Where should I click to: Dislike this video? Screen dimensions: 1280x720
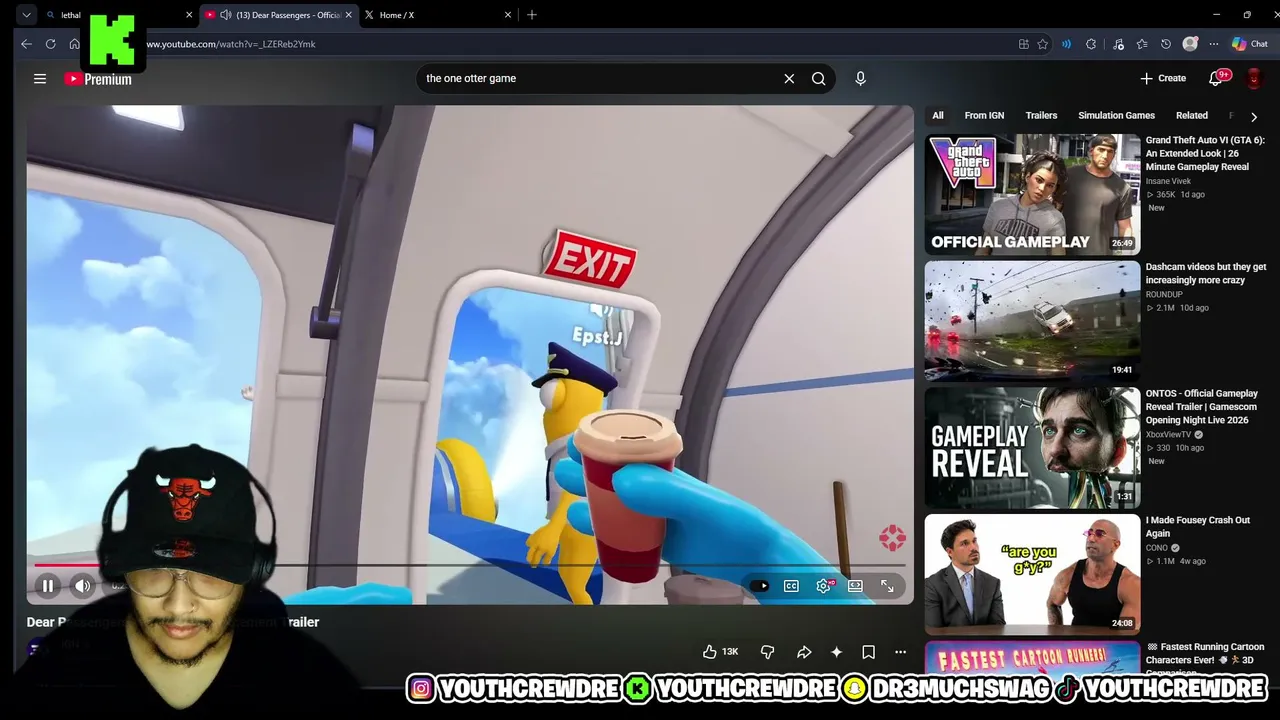(x=767, y=652)
